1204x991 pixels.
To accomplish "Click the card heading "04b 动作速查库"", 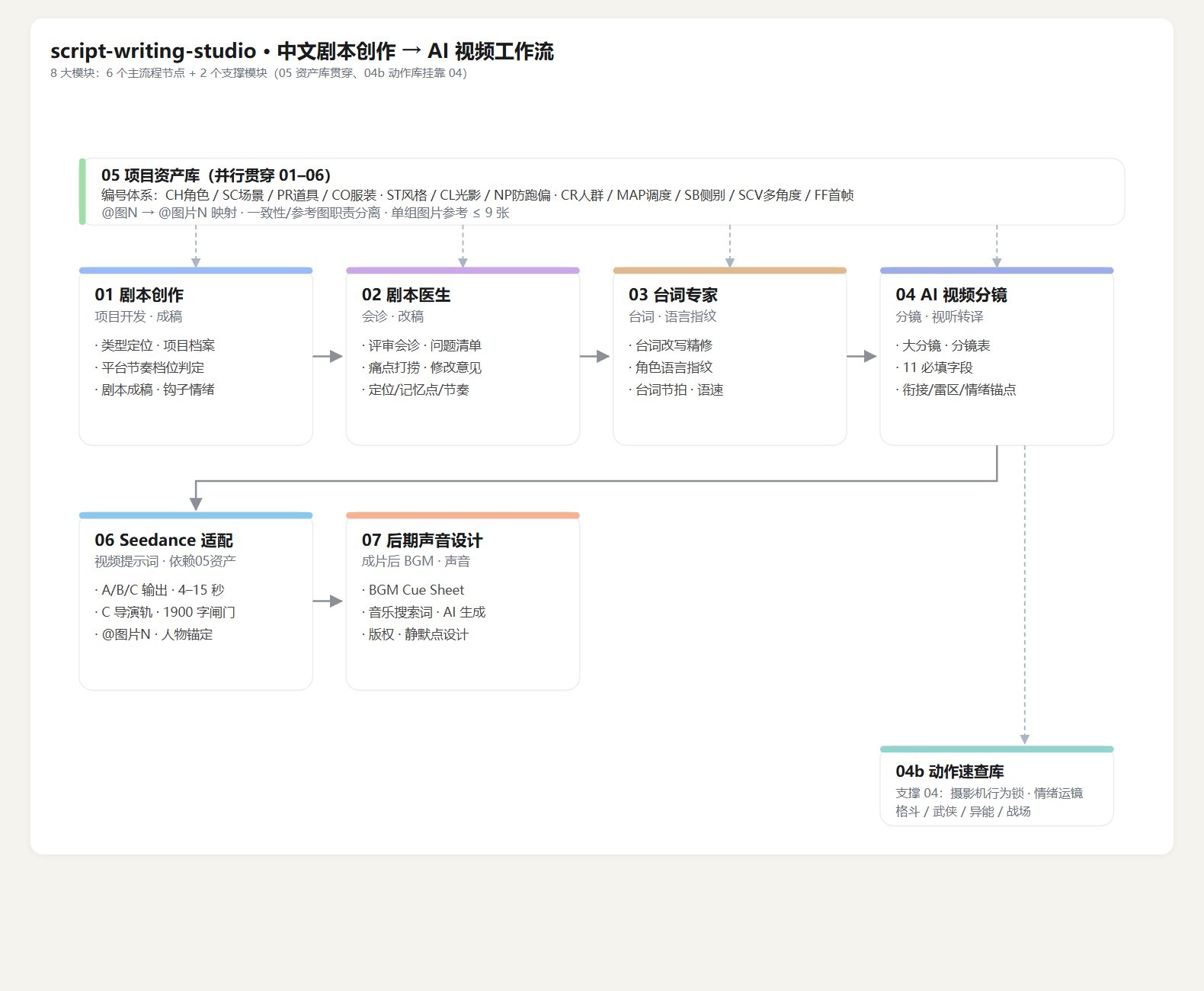I will [x=949, y=771].
